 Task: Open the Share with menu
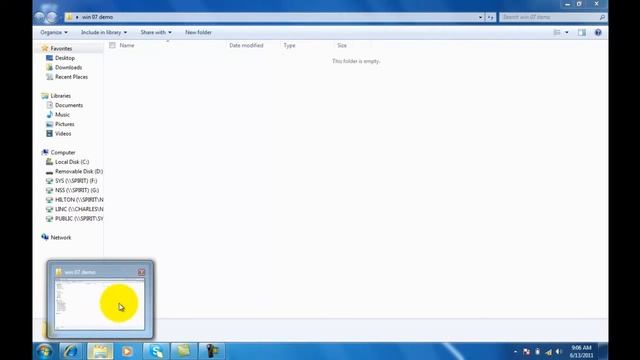coord(156,32)
